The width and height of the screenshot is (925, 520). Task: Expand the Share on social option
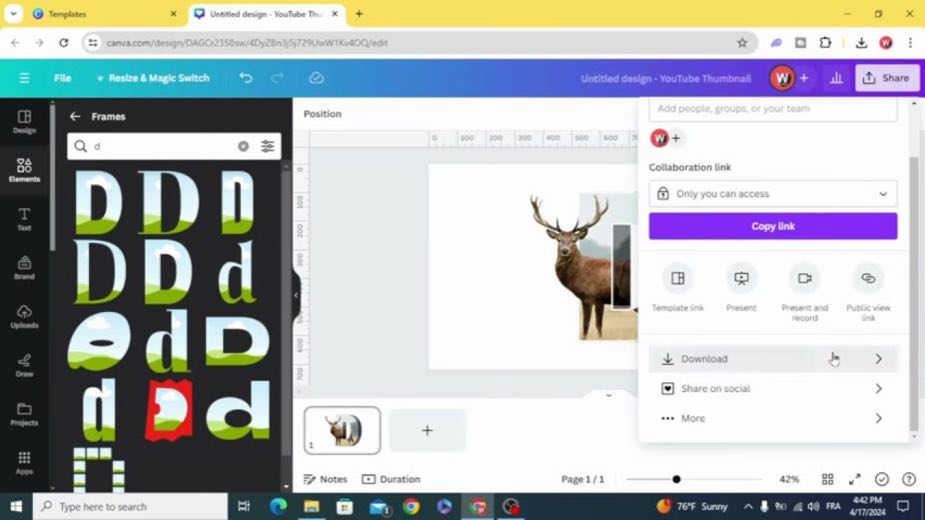click(773, 388)
